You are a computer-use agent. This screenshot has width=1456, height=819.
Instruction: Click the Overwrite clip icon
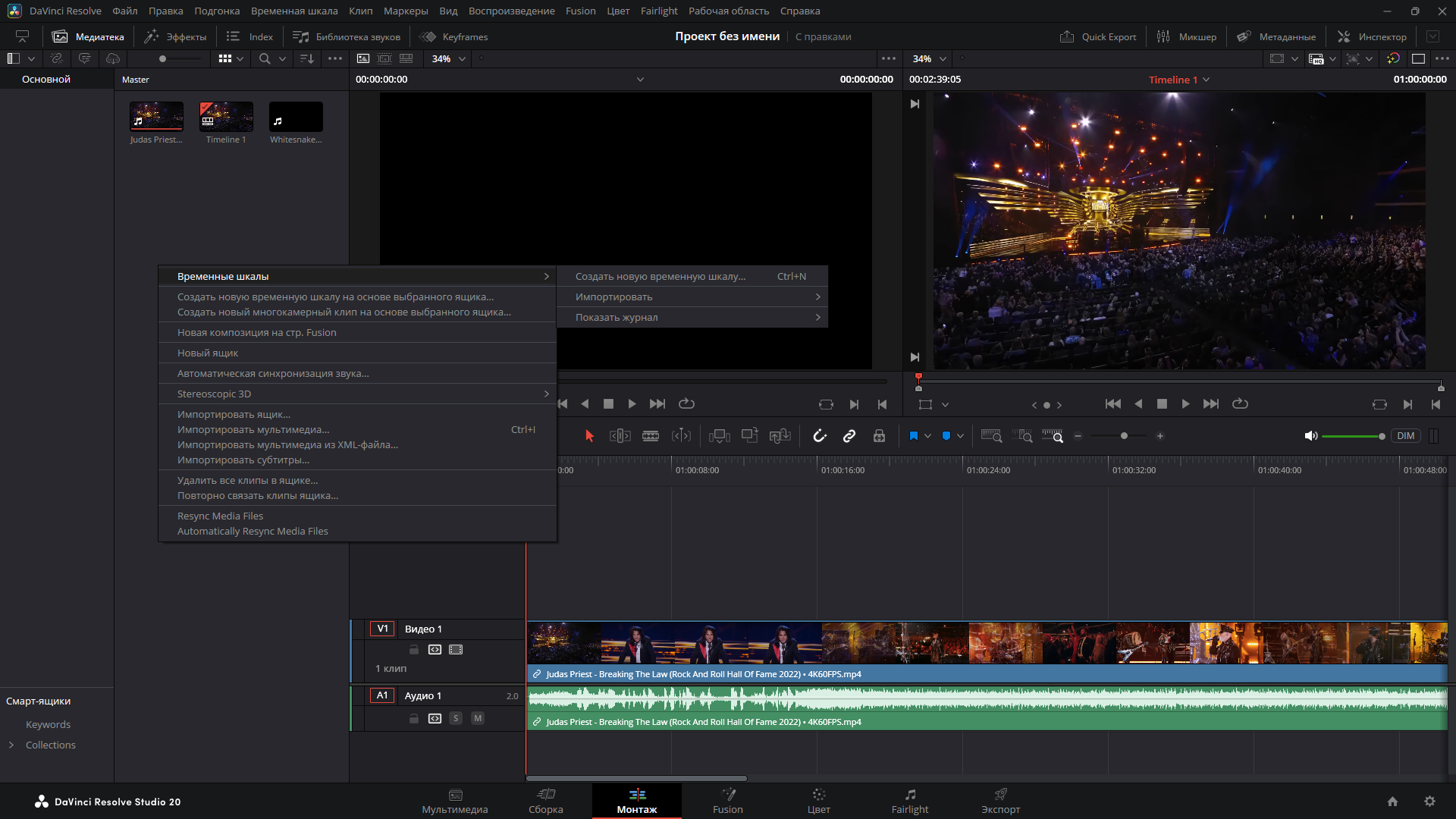point(749,435)
